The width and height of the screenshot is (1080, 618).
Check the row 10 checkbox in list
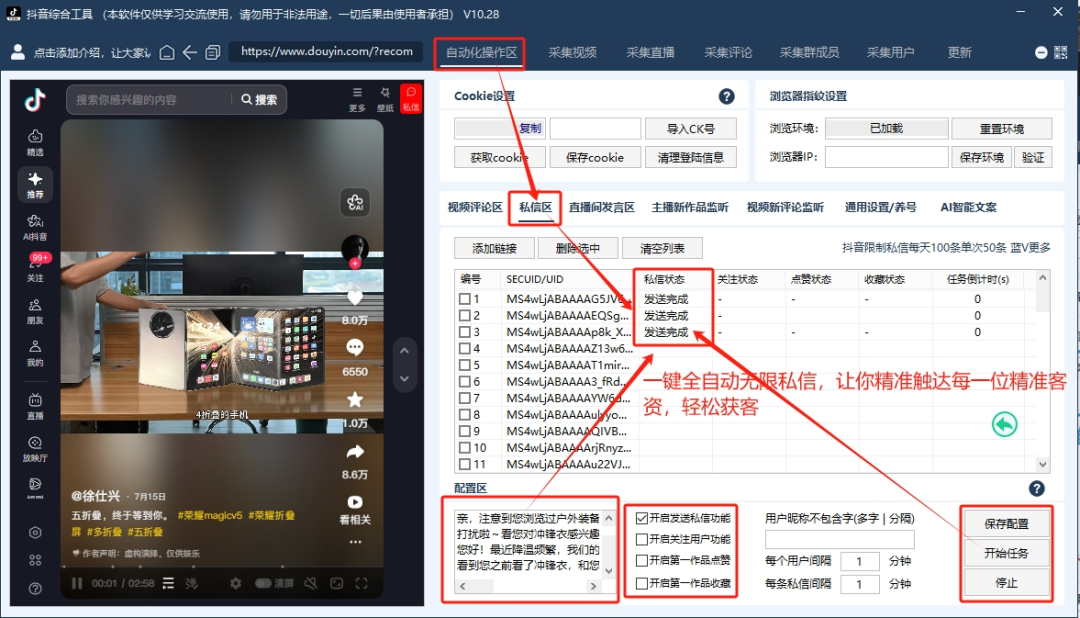[465, 448]
